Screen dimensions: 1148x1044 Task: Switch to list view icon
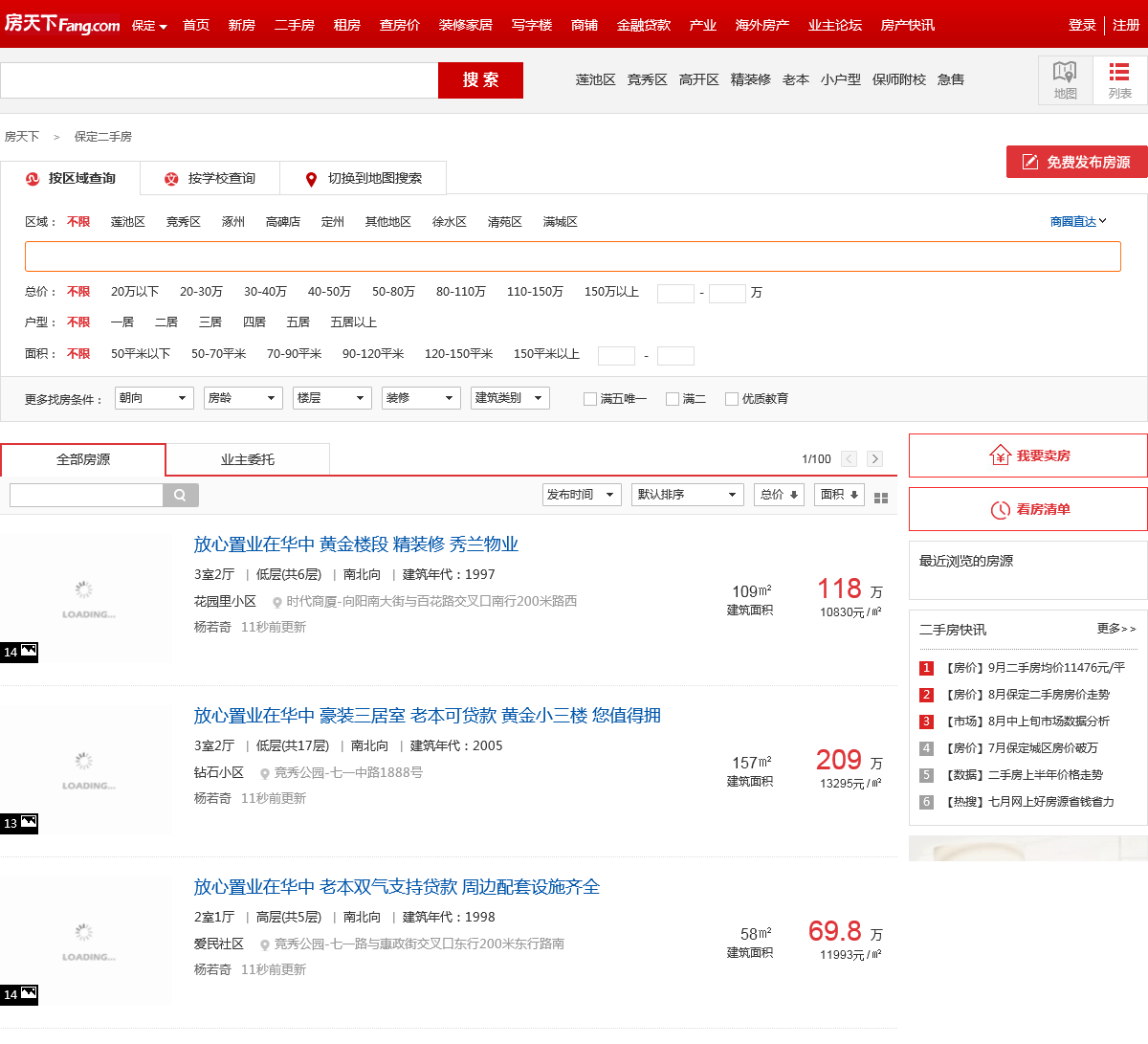[1119, 79]
